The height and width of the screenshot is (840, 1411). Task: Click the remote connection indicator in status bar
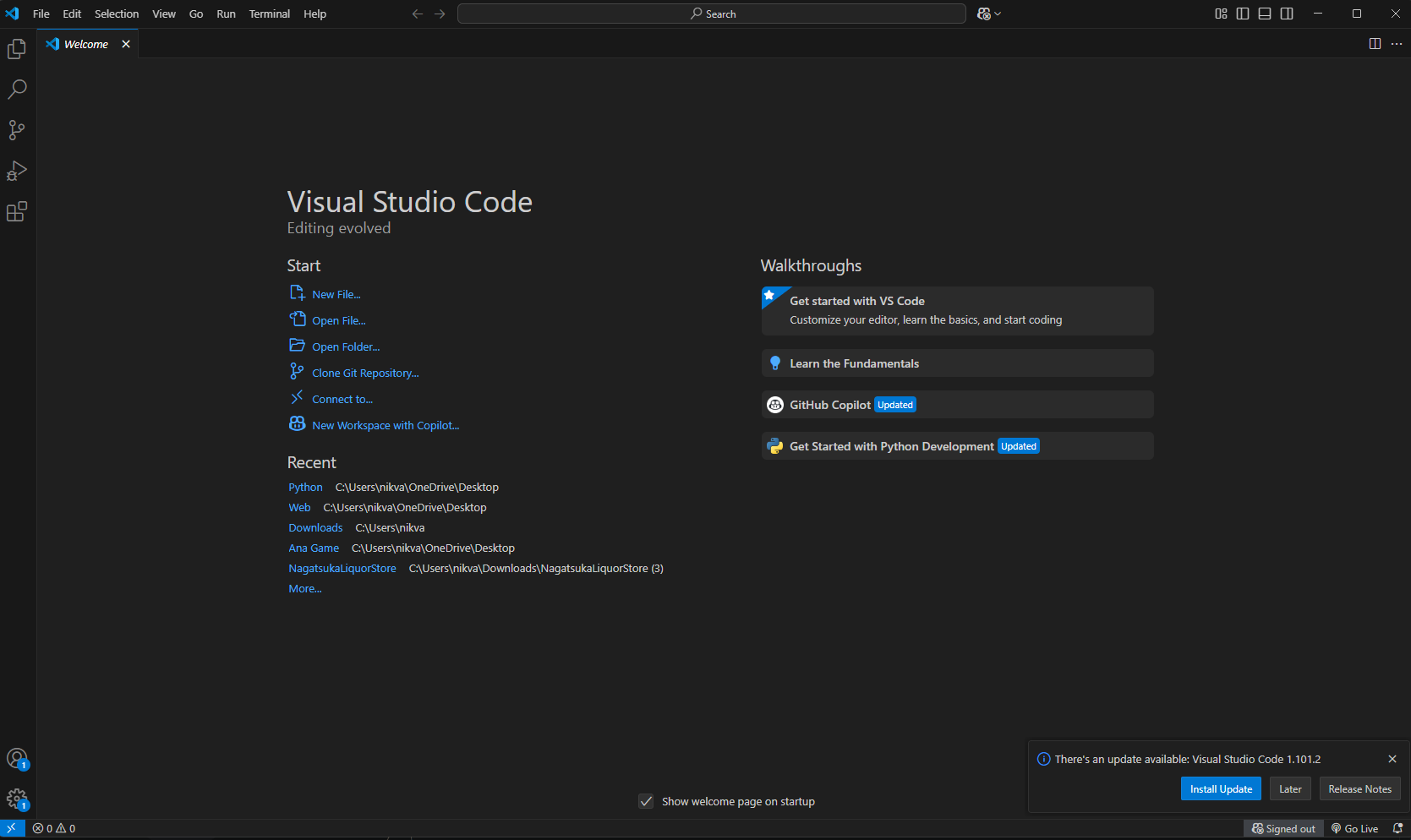12,828
